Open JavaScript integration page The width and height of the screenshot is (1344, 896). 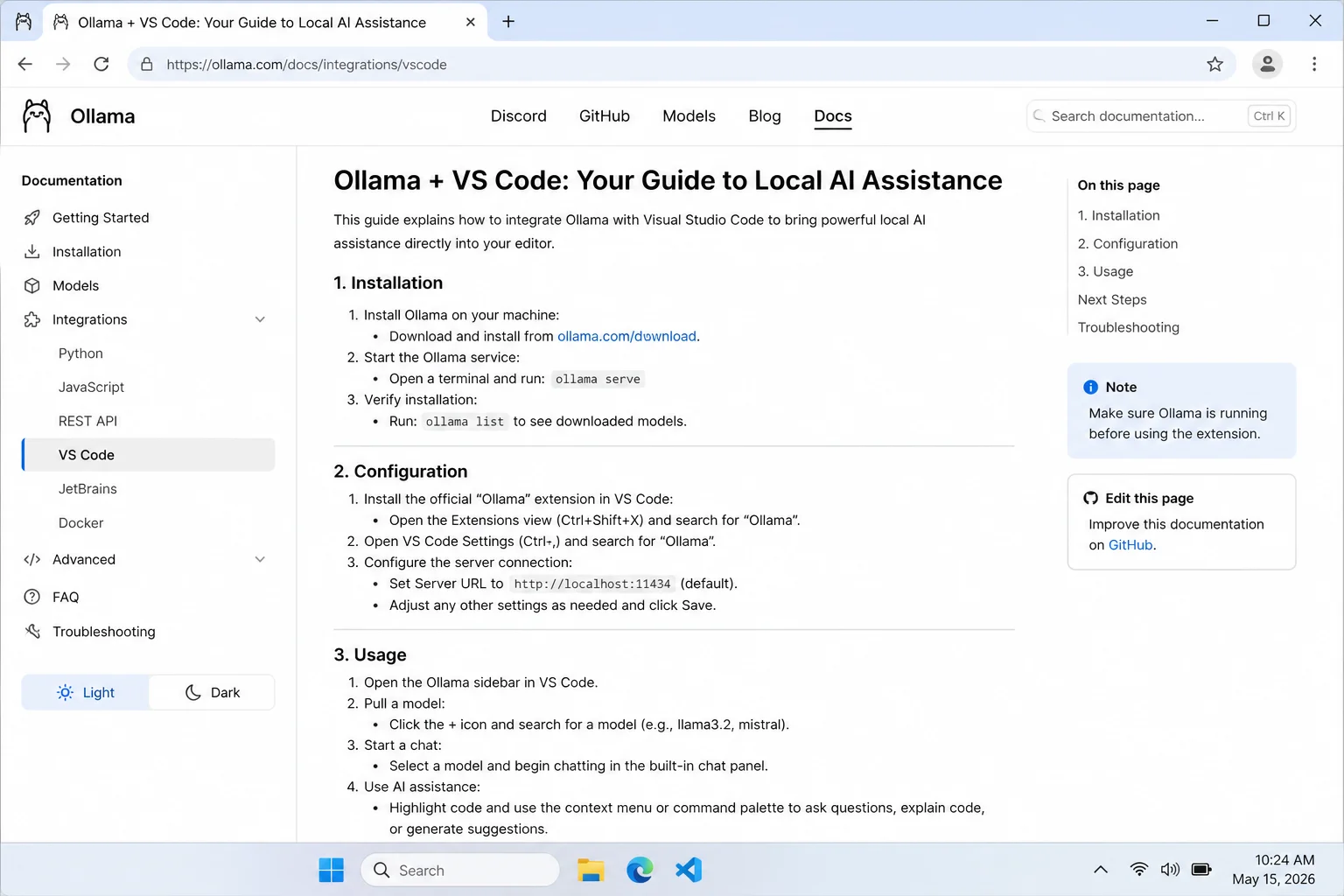pyautogui.click(x=91, y=388)
